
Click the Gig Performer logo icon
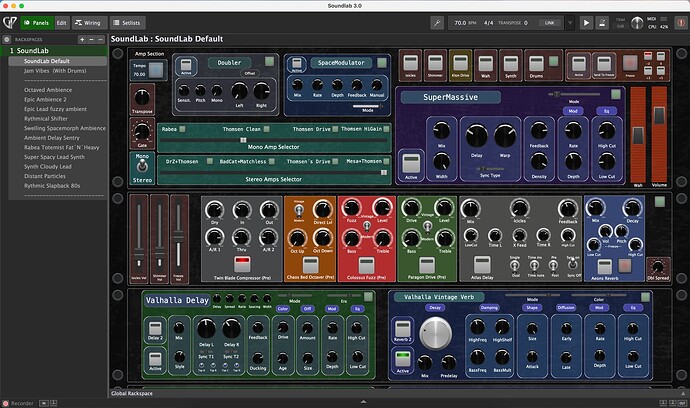tap(10, 22)
